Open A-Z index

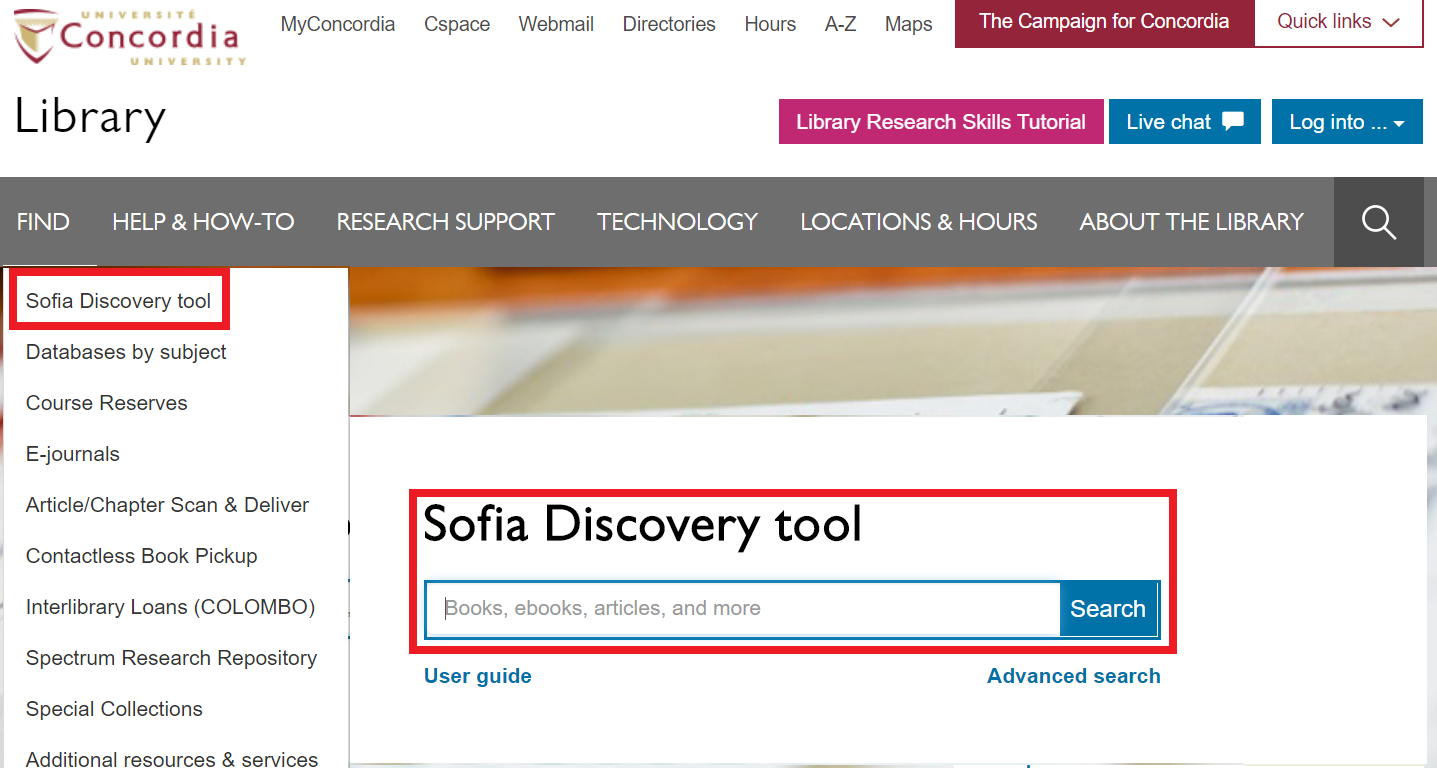[840, 24]
